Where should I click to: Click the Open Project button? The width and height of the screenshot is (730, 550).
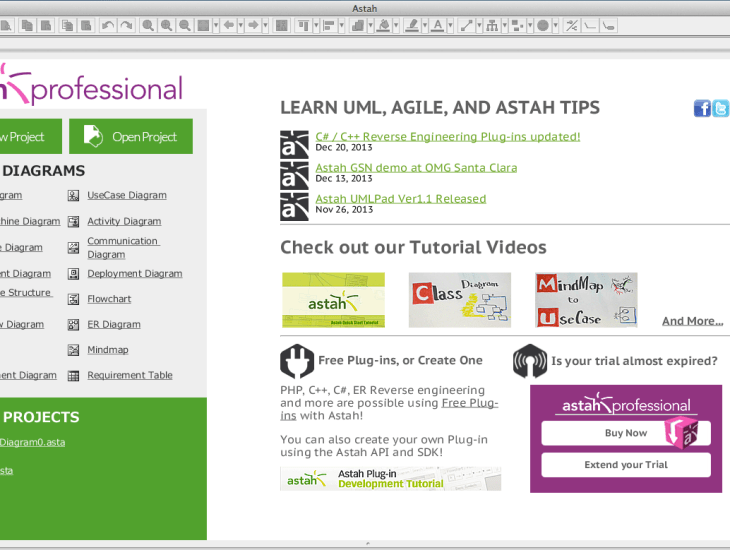coord(130,137)
